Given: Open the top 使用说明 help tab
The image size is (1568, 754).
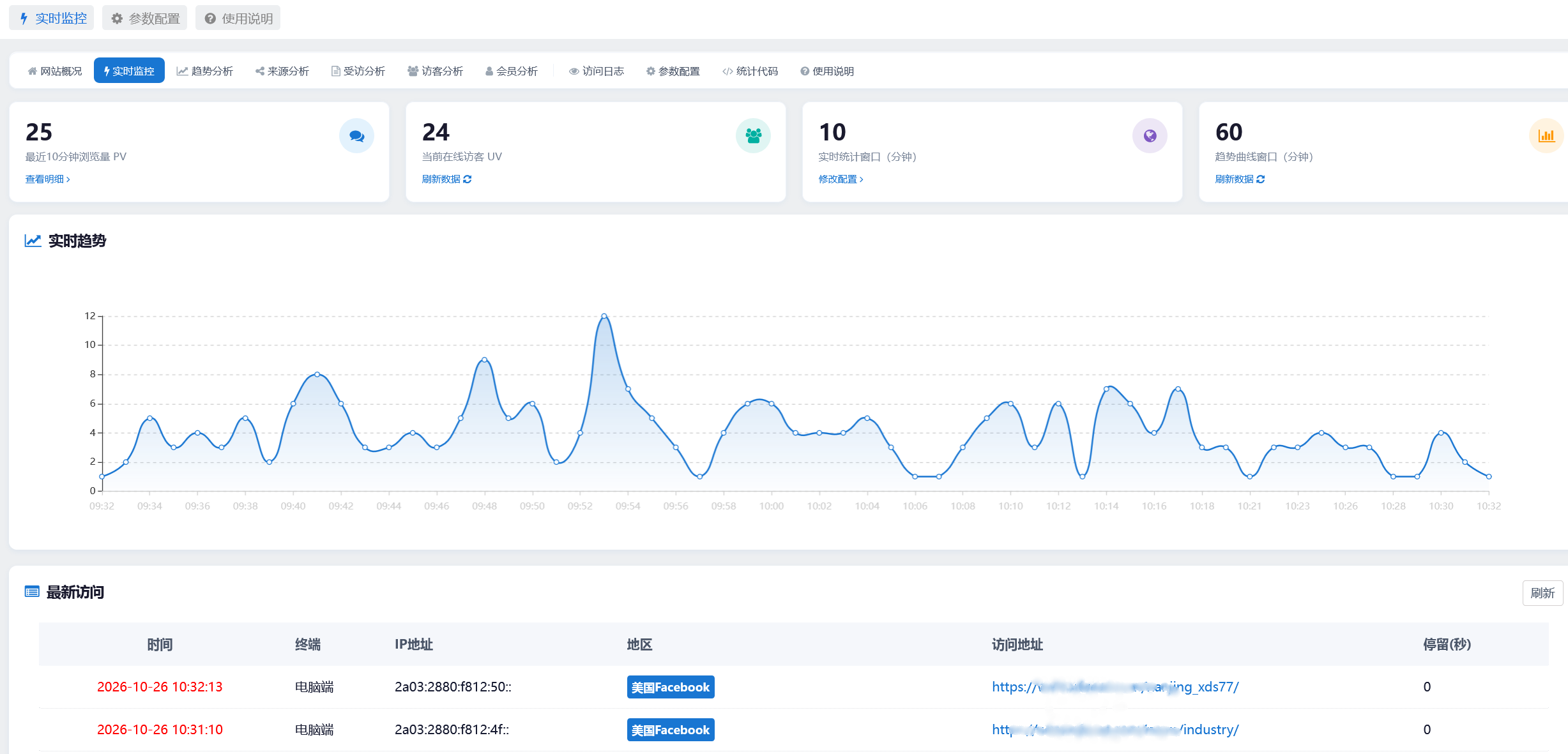Looking at the screenshot, I should click(x=238, y=18).
